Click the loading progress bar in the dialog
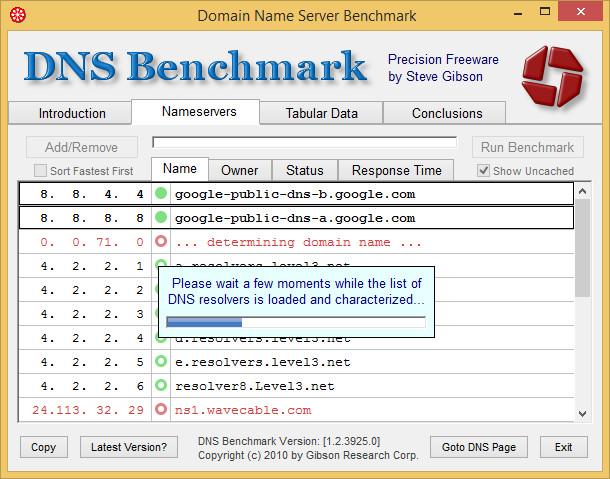610x479 pixels. (296, 322)
